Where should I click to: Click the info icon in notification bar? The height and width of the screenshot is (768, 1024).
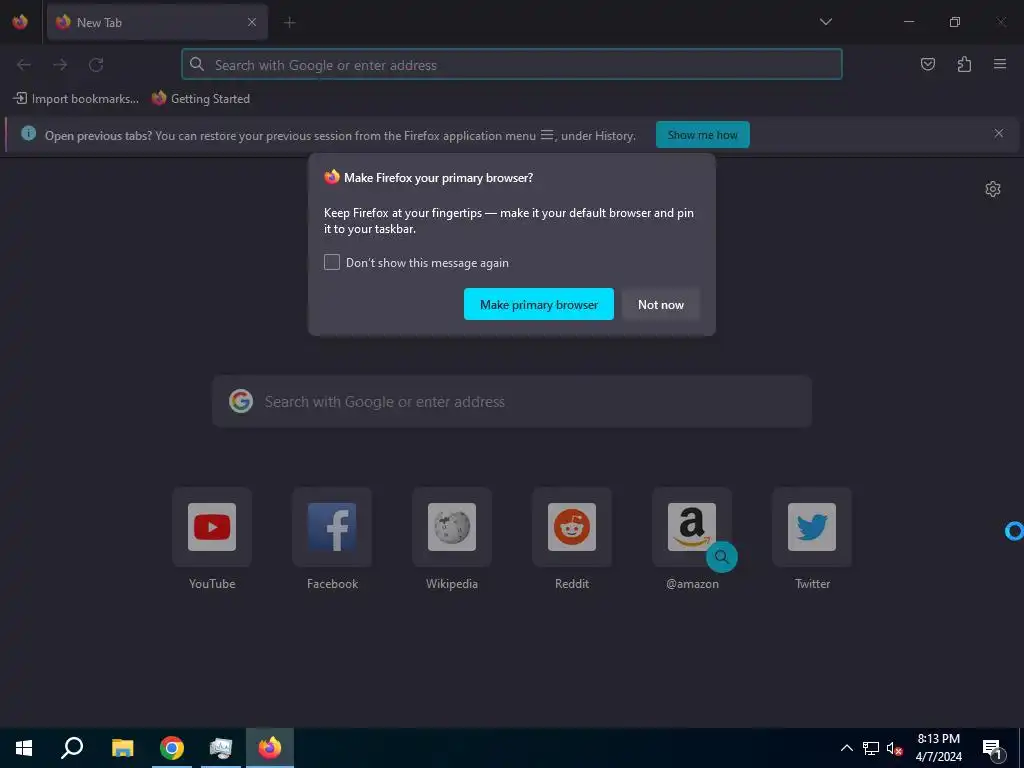(x=28, y=133)
